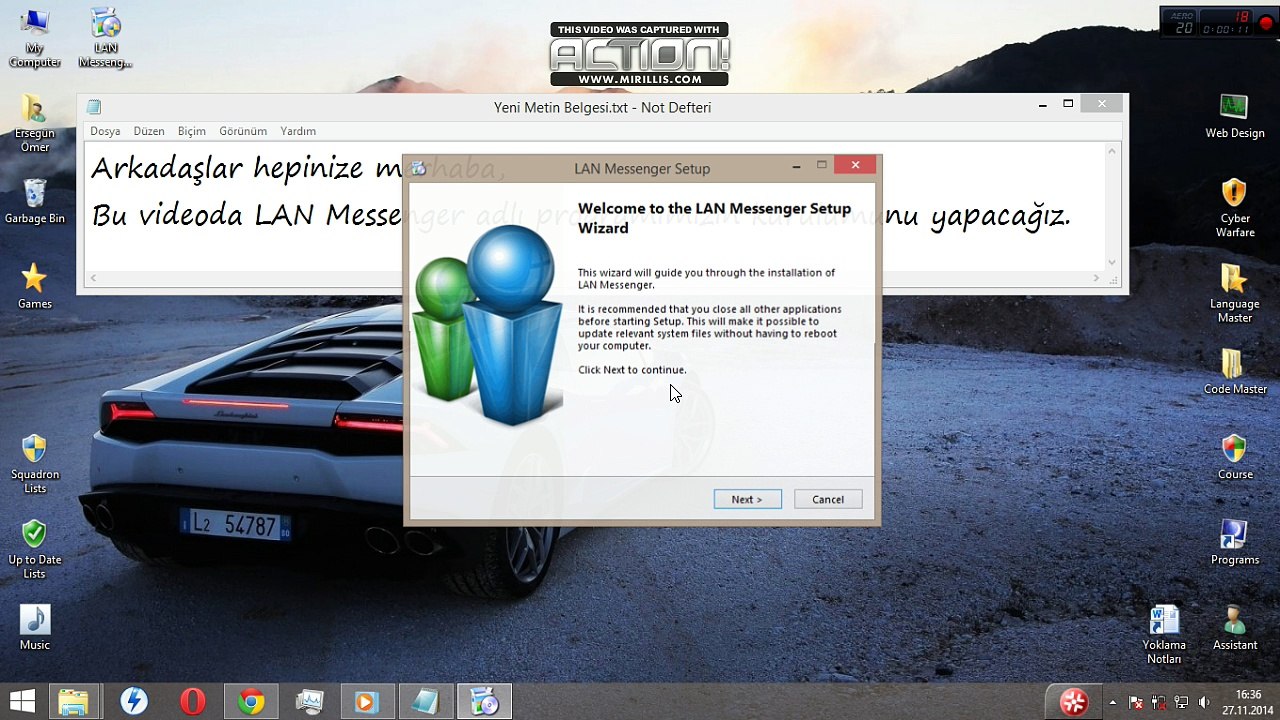The height and width of the screenshot is (720, 1280).
Task: Open the blue lightning bolt taskbar app
Action: tap(134, 702)
